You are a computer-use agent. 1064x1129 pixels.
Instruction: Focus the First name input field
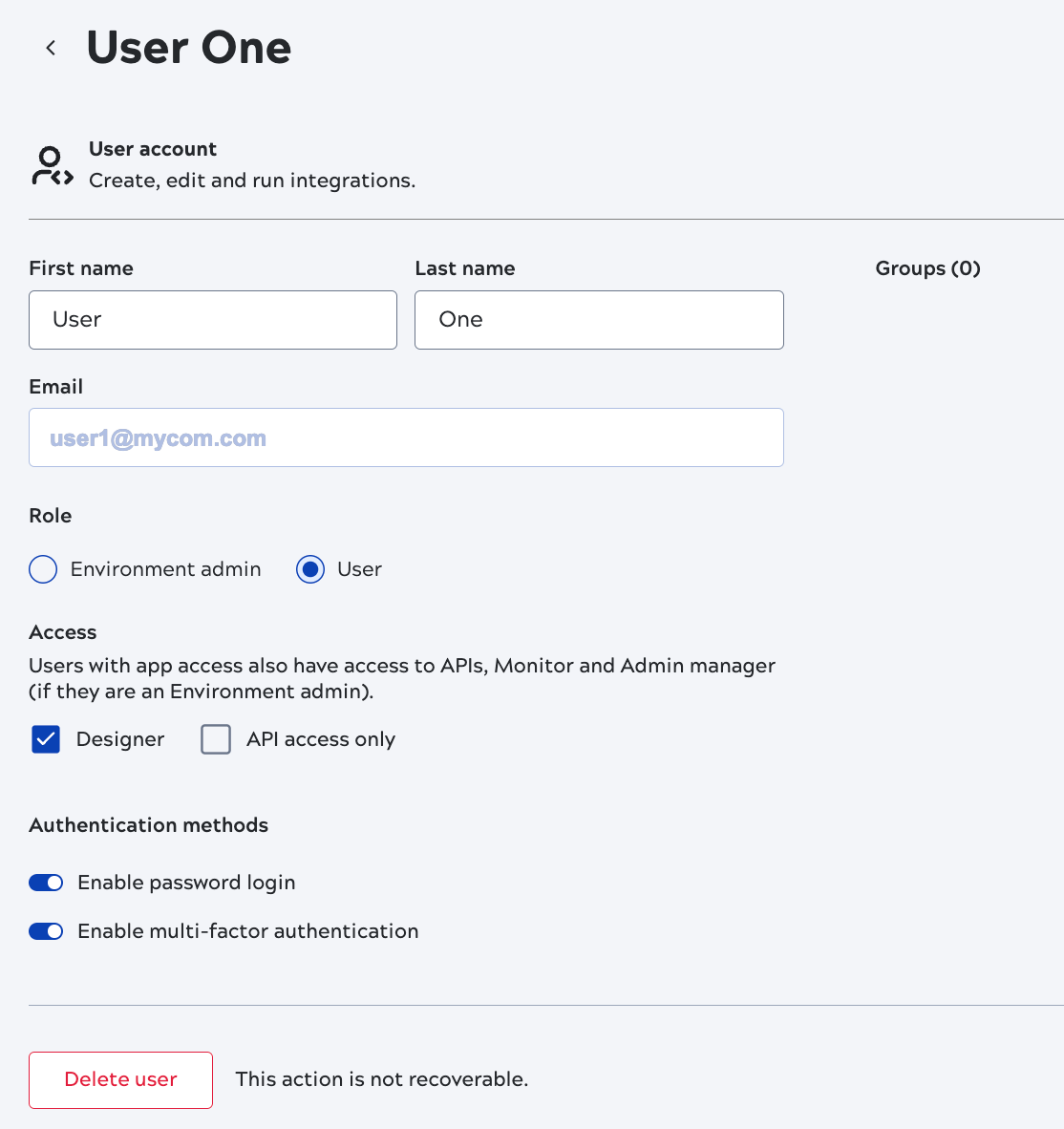[213, 320]
